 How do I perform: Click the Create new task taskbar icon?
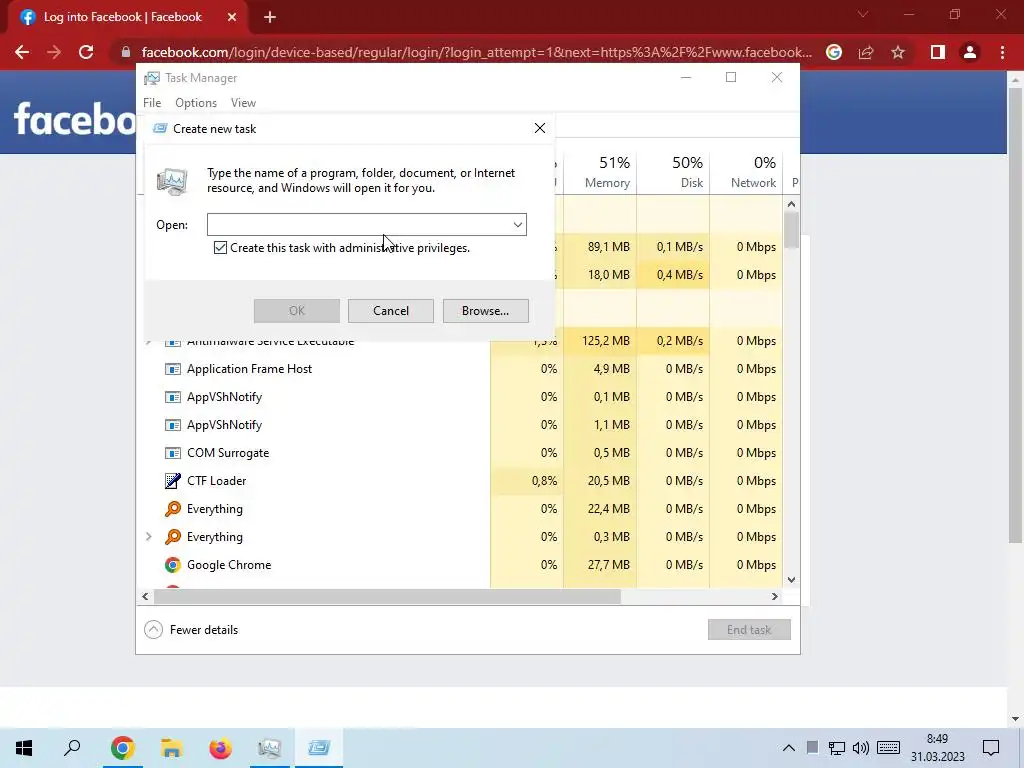(x=319, y=748)
